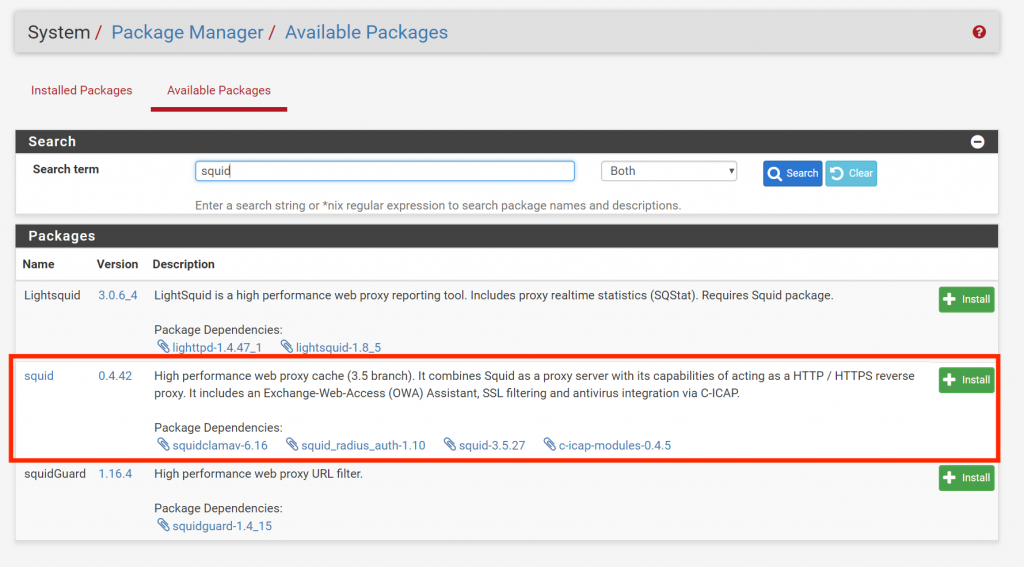Open the Both search scope dropdown
1024x567 pixels.
click(x=669, y=171)
